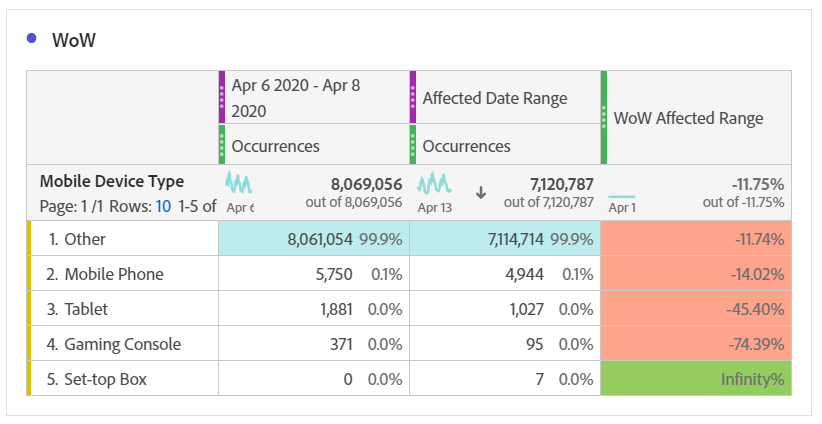Click the Apr 6 sparkline chart
The width and height of the screenshot is (822, 424).
239,183
